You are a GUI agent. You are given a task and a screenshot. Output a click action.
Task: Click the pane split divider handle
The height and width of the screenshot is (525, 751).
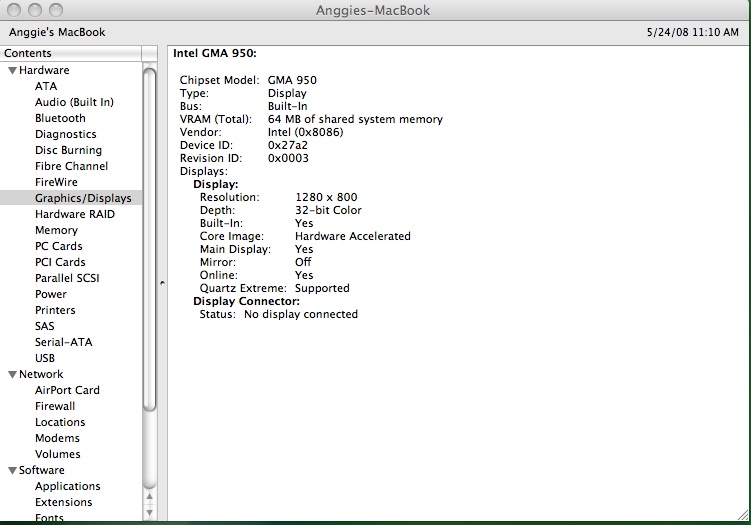[x=162, y=283]
